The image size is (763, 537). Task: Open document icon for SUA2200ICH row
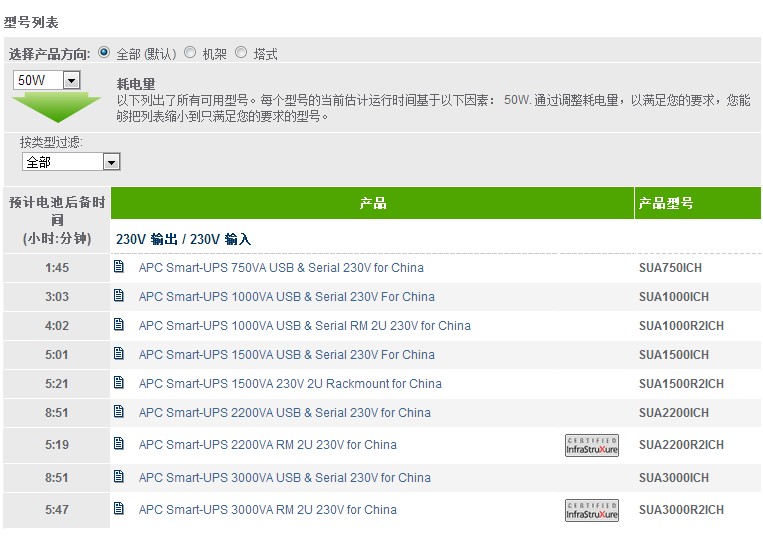(119, 412)
